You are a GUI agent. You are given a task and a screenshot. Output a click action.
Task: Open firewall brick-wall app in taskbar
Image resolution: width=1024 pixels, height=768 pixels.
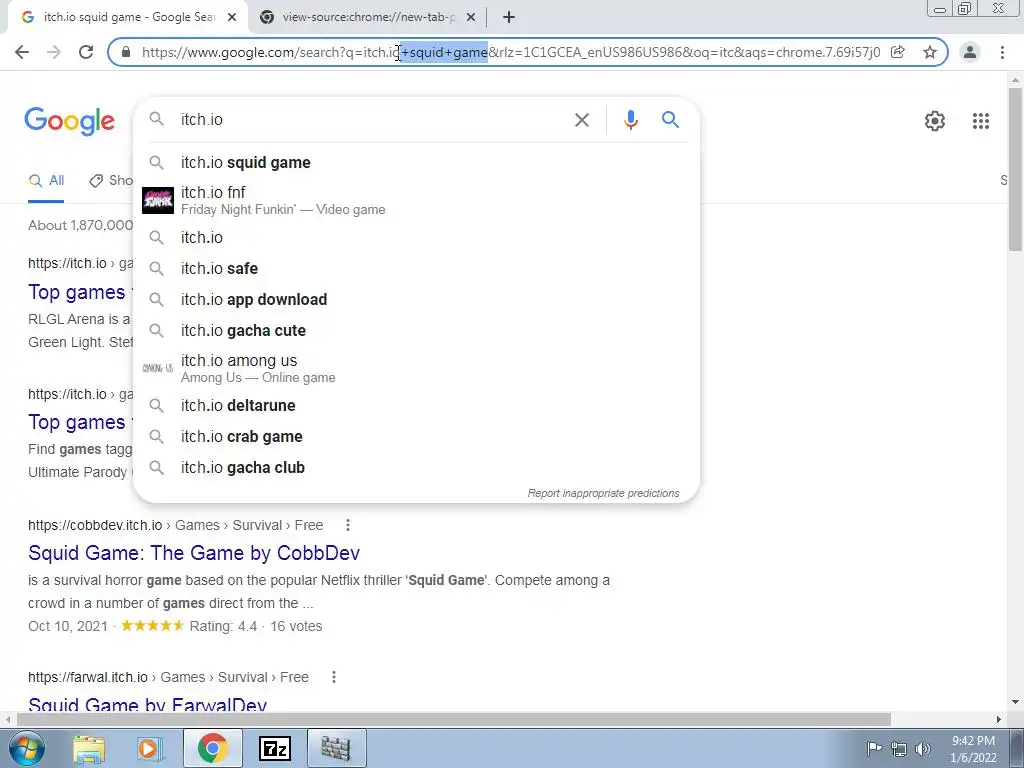[336, 748]
